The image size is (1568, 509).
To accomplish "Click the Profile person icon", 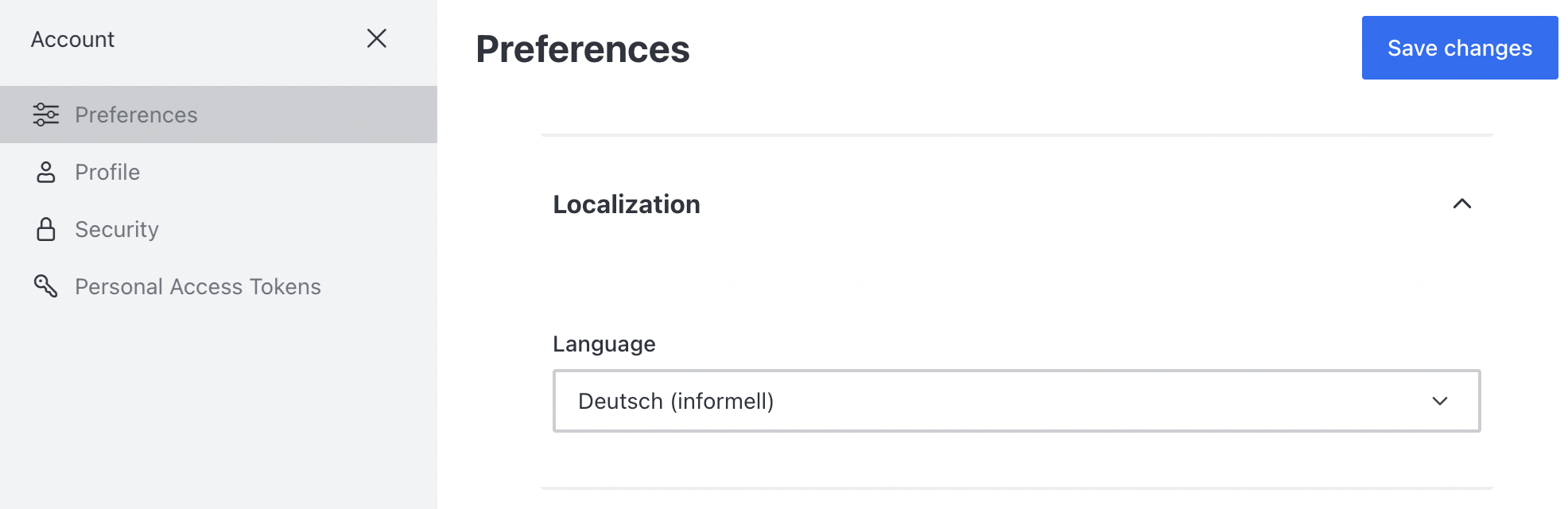I will click(x=46, y=172).
